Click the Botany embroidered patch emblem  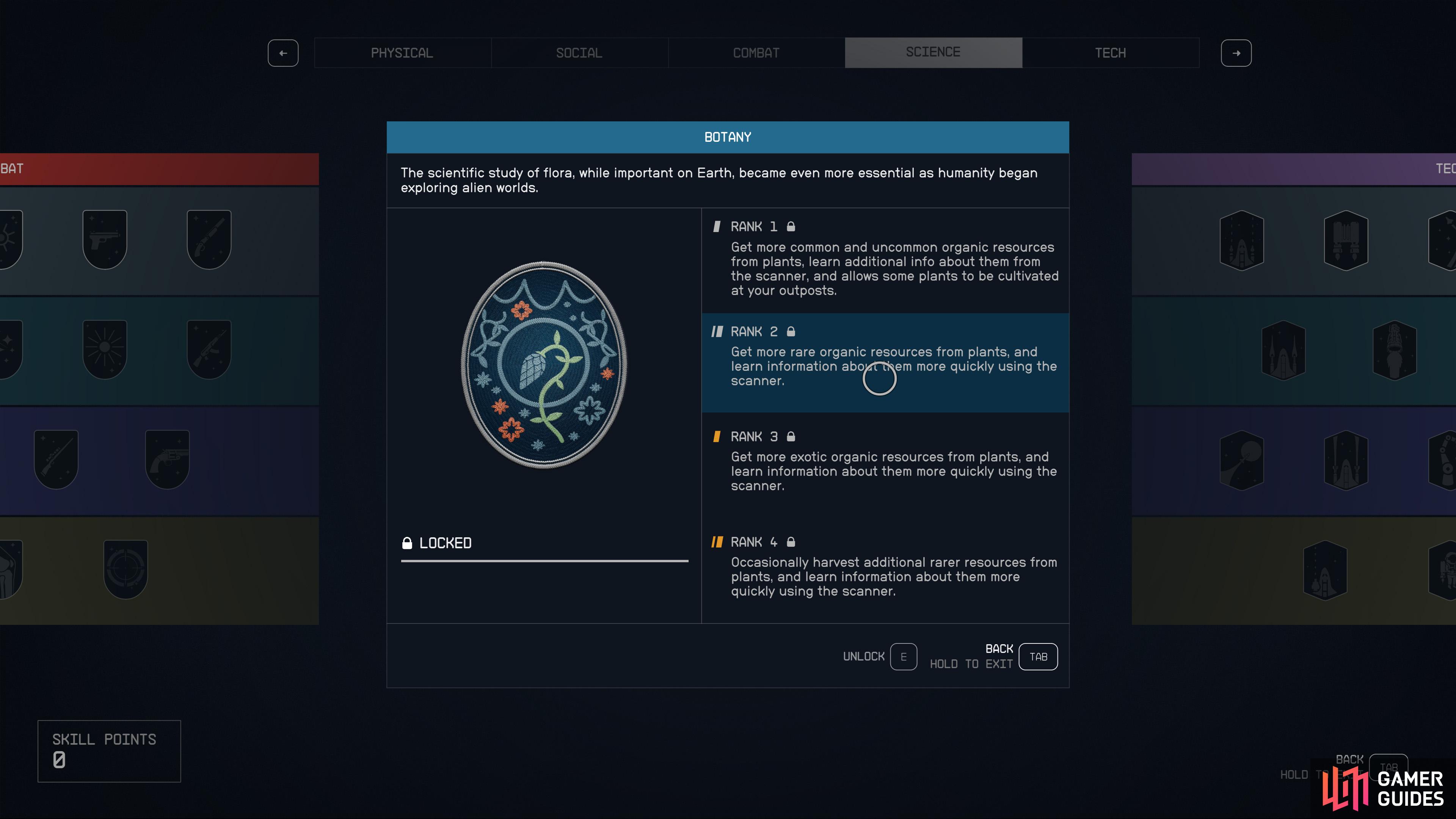544,364
